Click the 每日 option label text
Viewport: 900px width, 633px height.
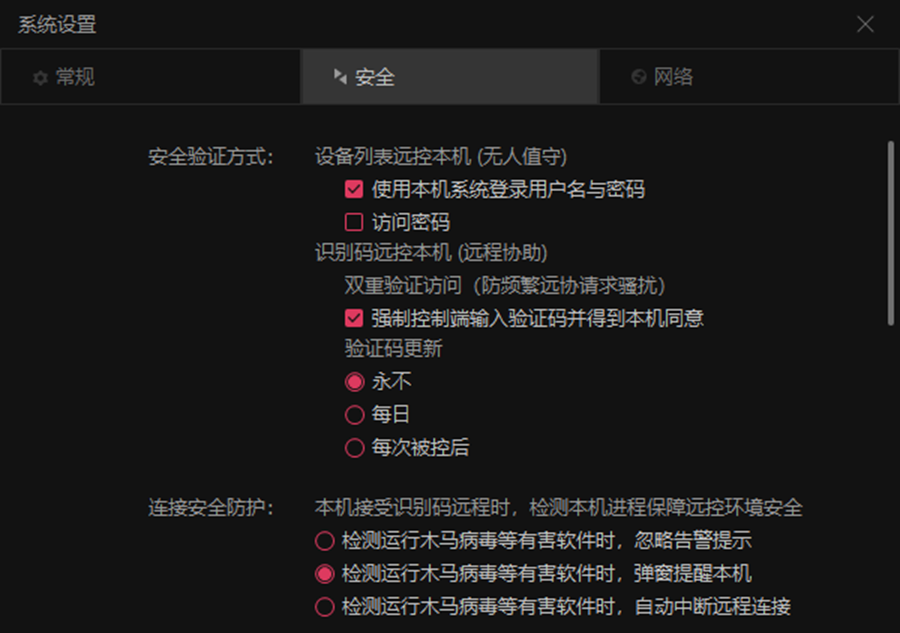390,414
